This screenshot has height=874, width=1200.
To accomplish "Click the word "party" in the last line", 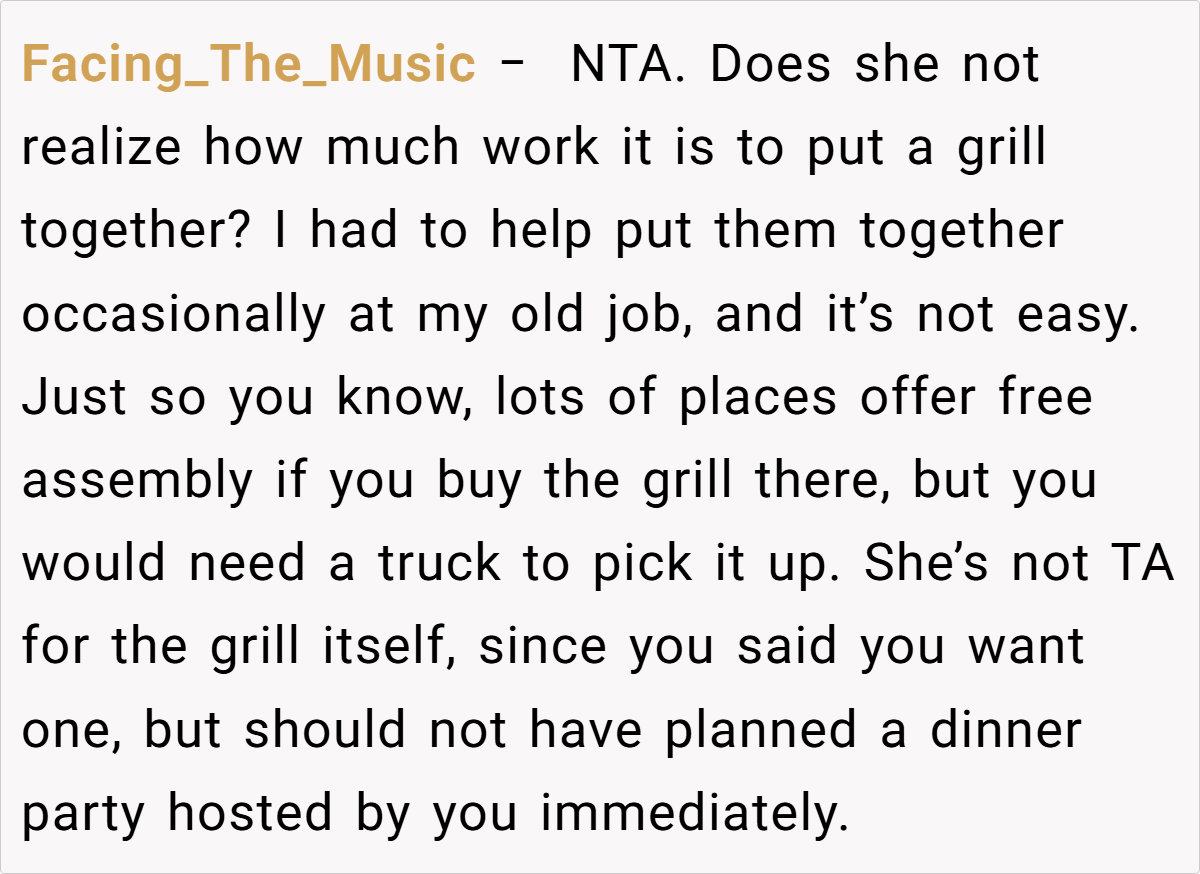I will click(x=84, y=815).
